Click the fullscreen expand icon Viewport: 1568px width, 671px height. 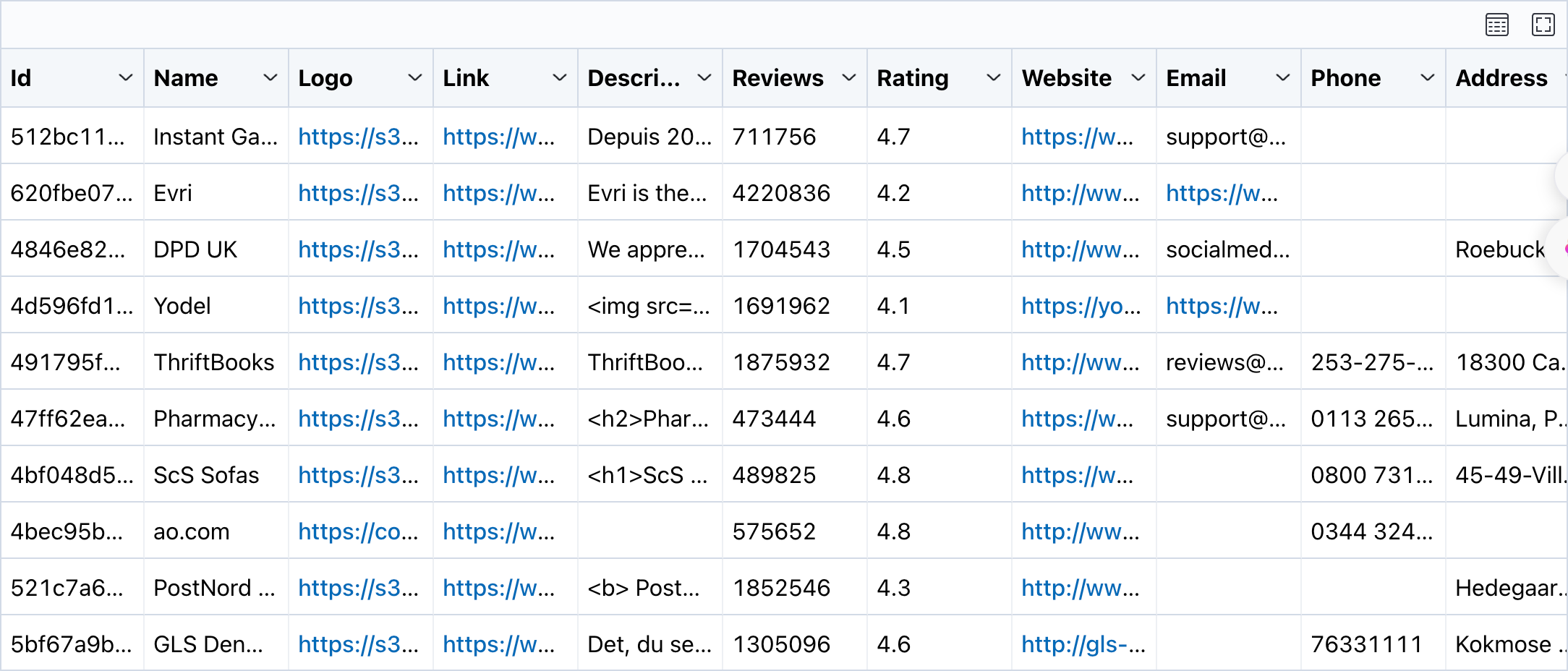1543,25
